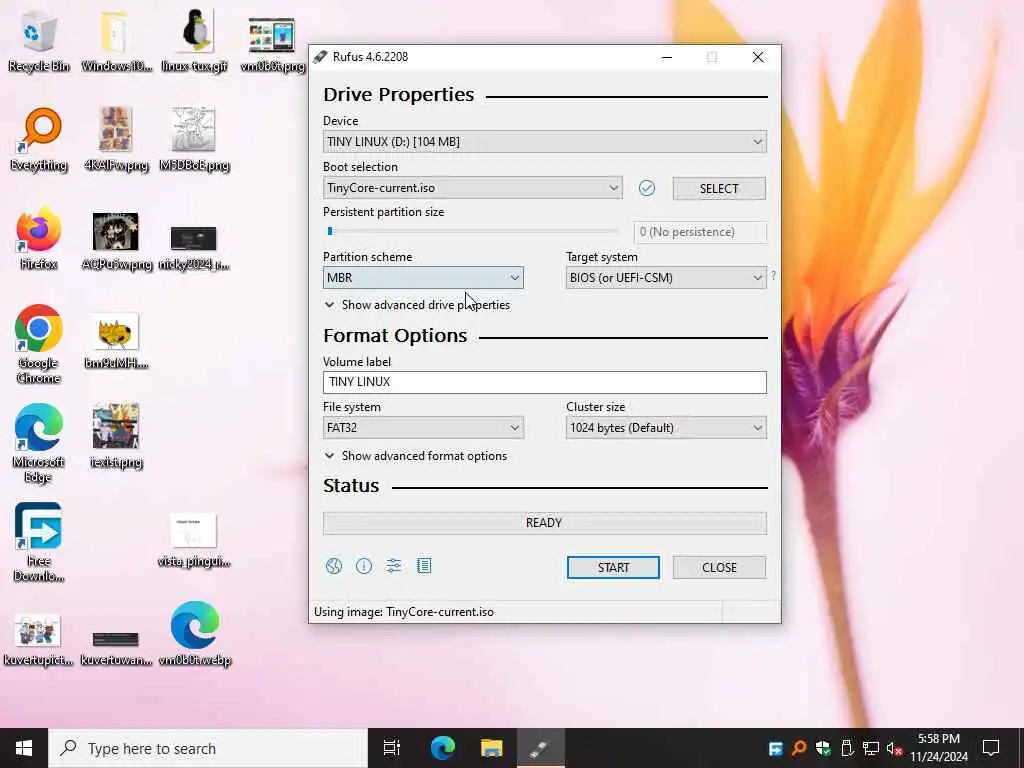This screenshot has height=768, width=1024.
Task: Click the CLOSE button in Rufus
Action: coord(719,568)
